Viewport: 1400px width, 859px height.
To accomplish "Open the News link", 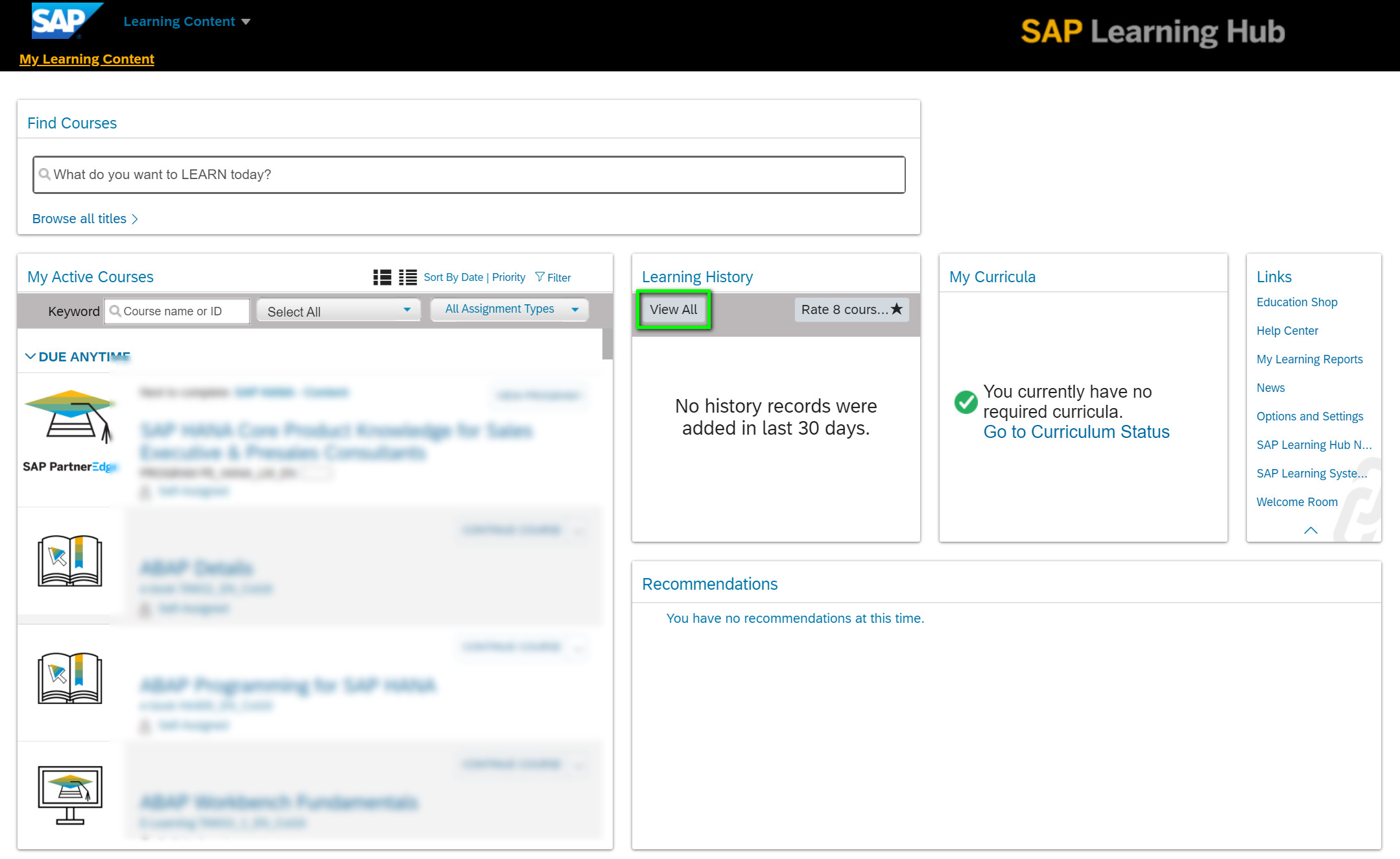I will pyautogui.click(x=1270, y=388).
